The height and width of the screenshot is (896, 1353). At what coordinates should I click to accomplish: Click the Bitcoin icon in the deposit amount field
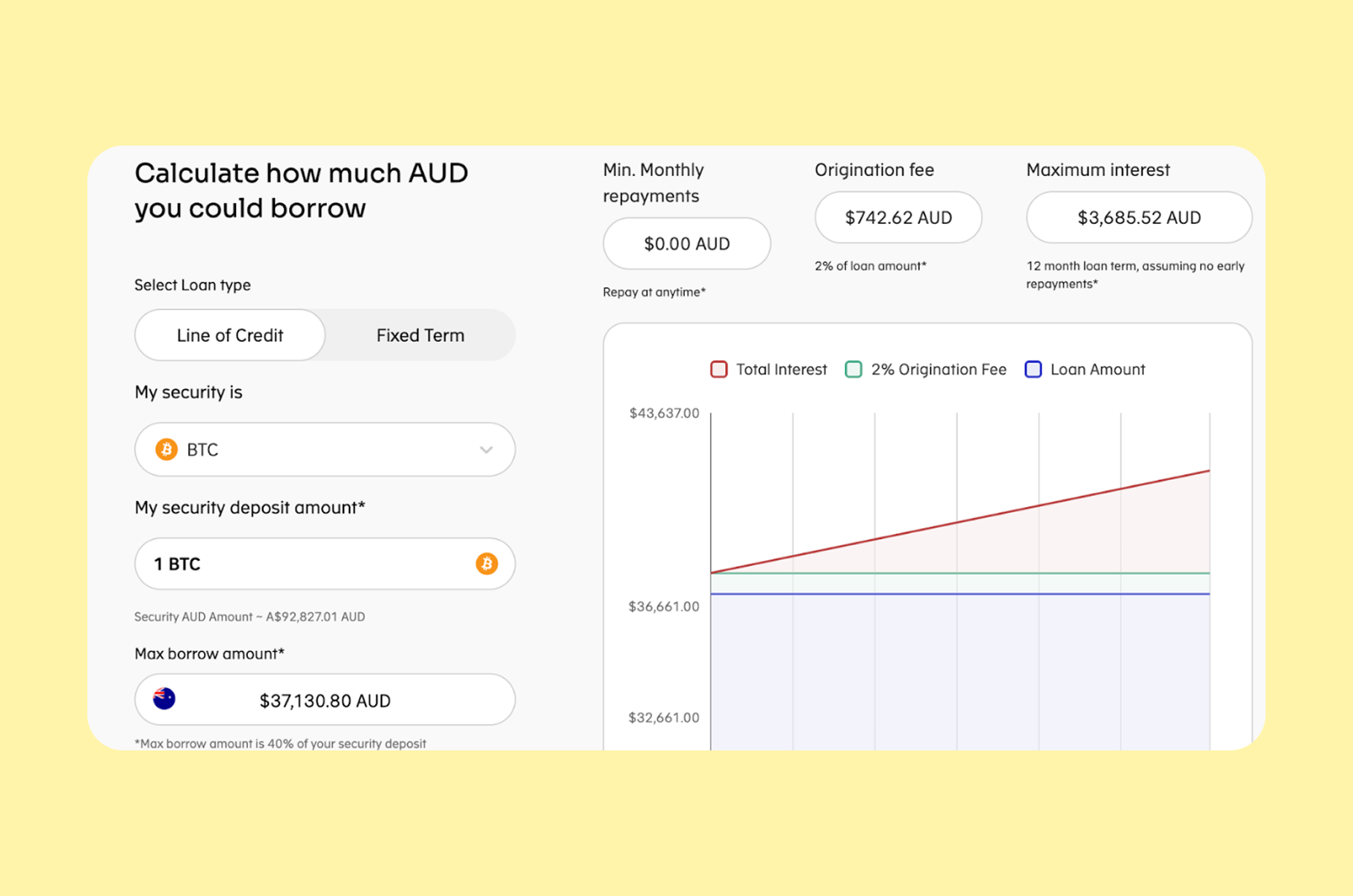click(488, 564)
